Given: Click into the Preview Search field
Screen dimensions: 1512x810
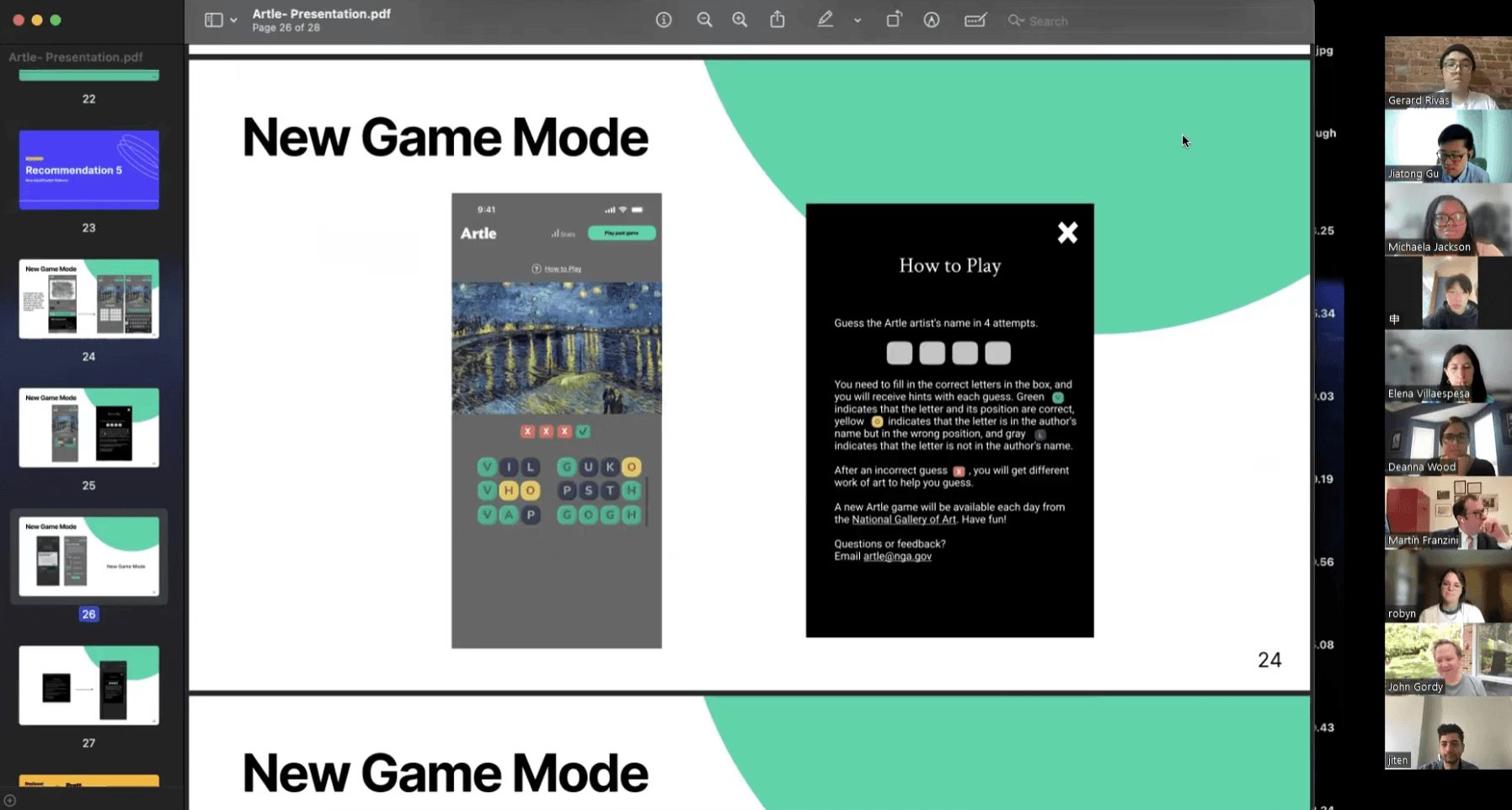Looking at the screenshot, I should pyautogui.click(x=1154, y=21).
